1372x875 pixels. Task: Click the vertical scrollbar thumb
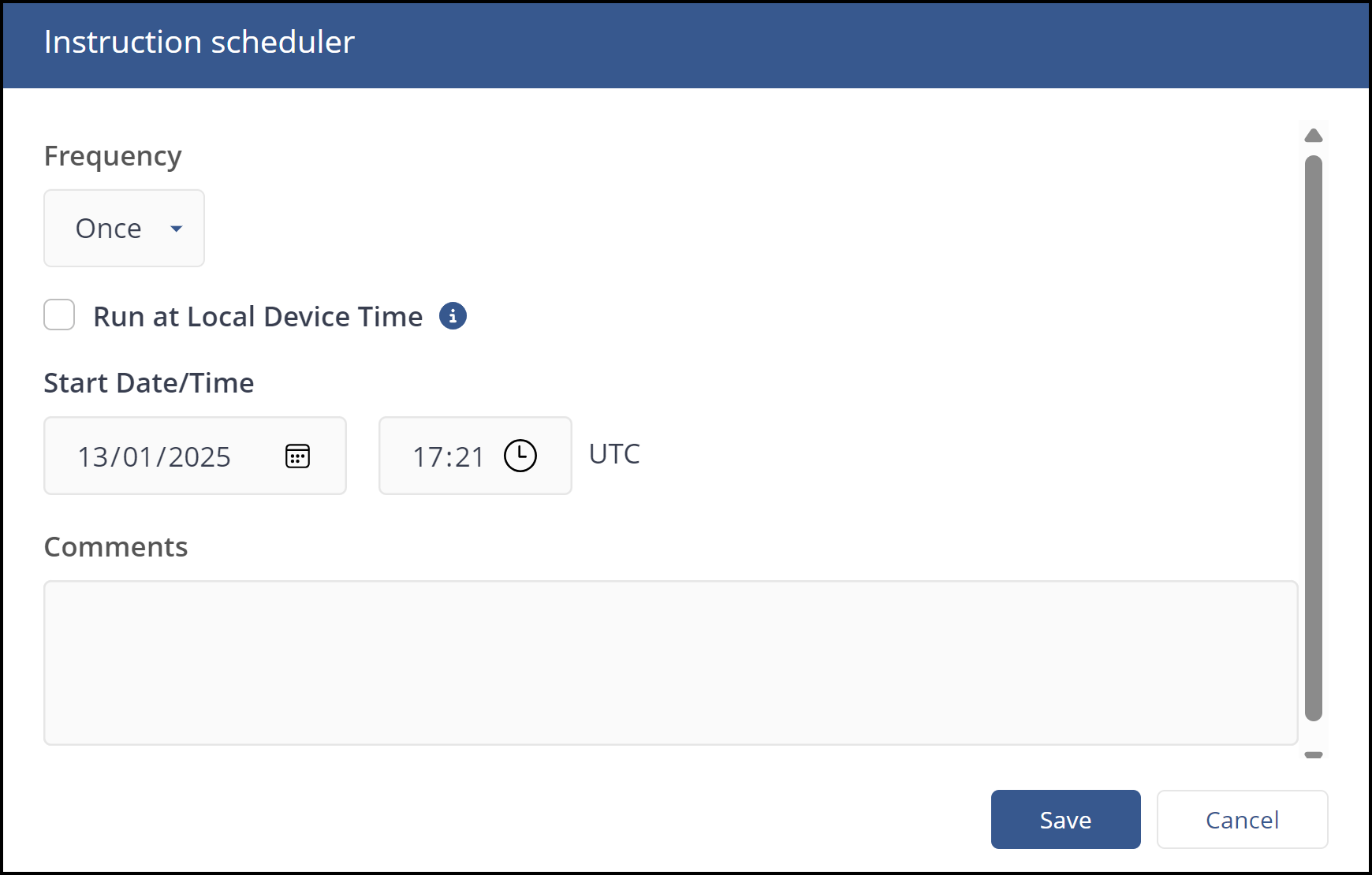point(1314,438)
